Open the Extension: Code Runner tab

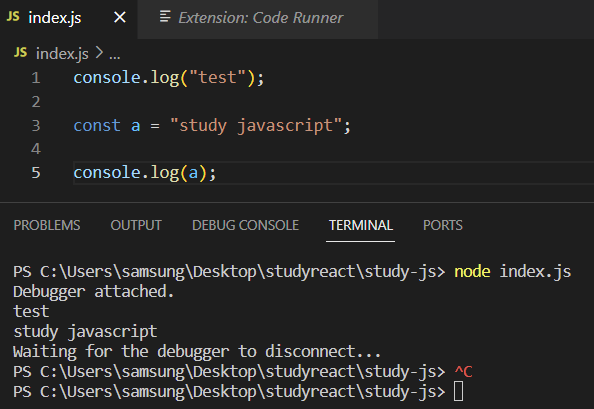(x=258, y=18)
